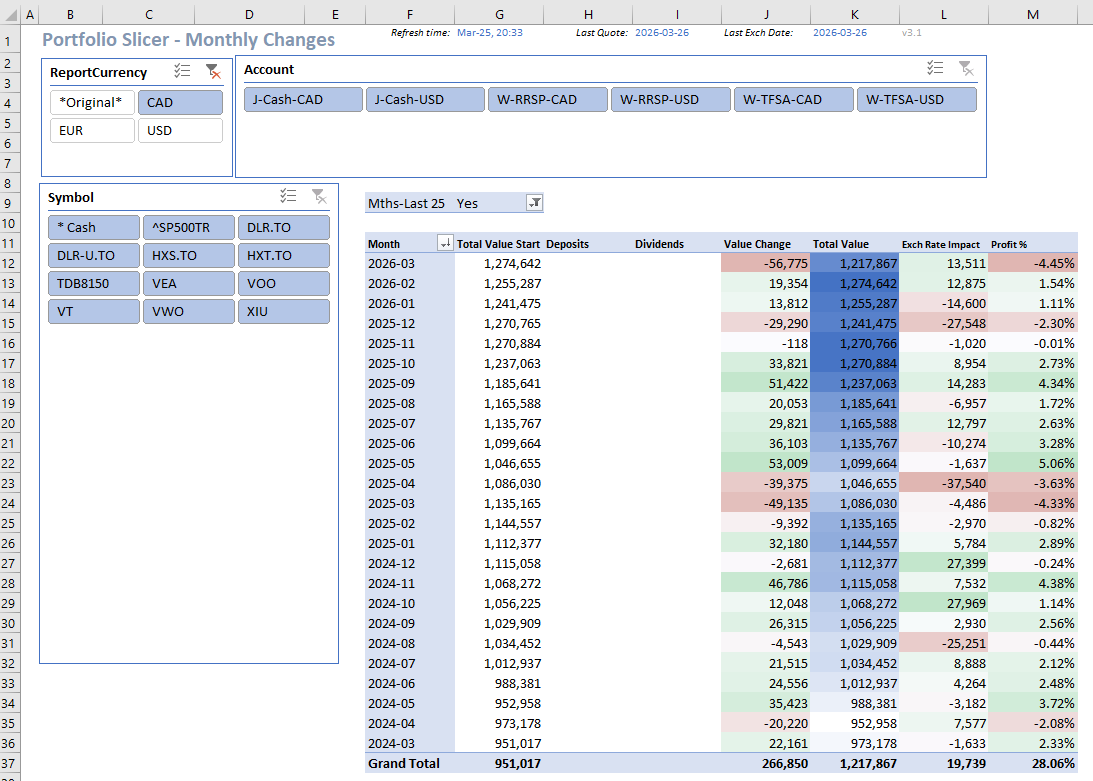The image size is (1093, 781).
Task: Clear filter icon on Account slicer
Action: pyautogui.click(x=965, y=68)
